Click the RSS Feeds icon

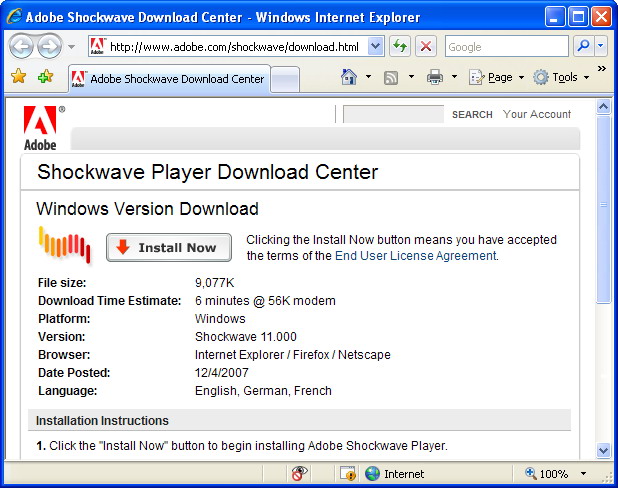click(x=392, y=77)
